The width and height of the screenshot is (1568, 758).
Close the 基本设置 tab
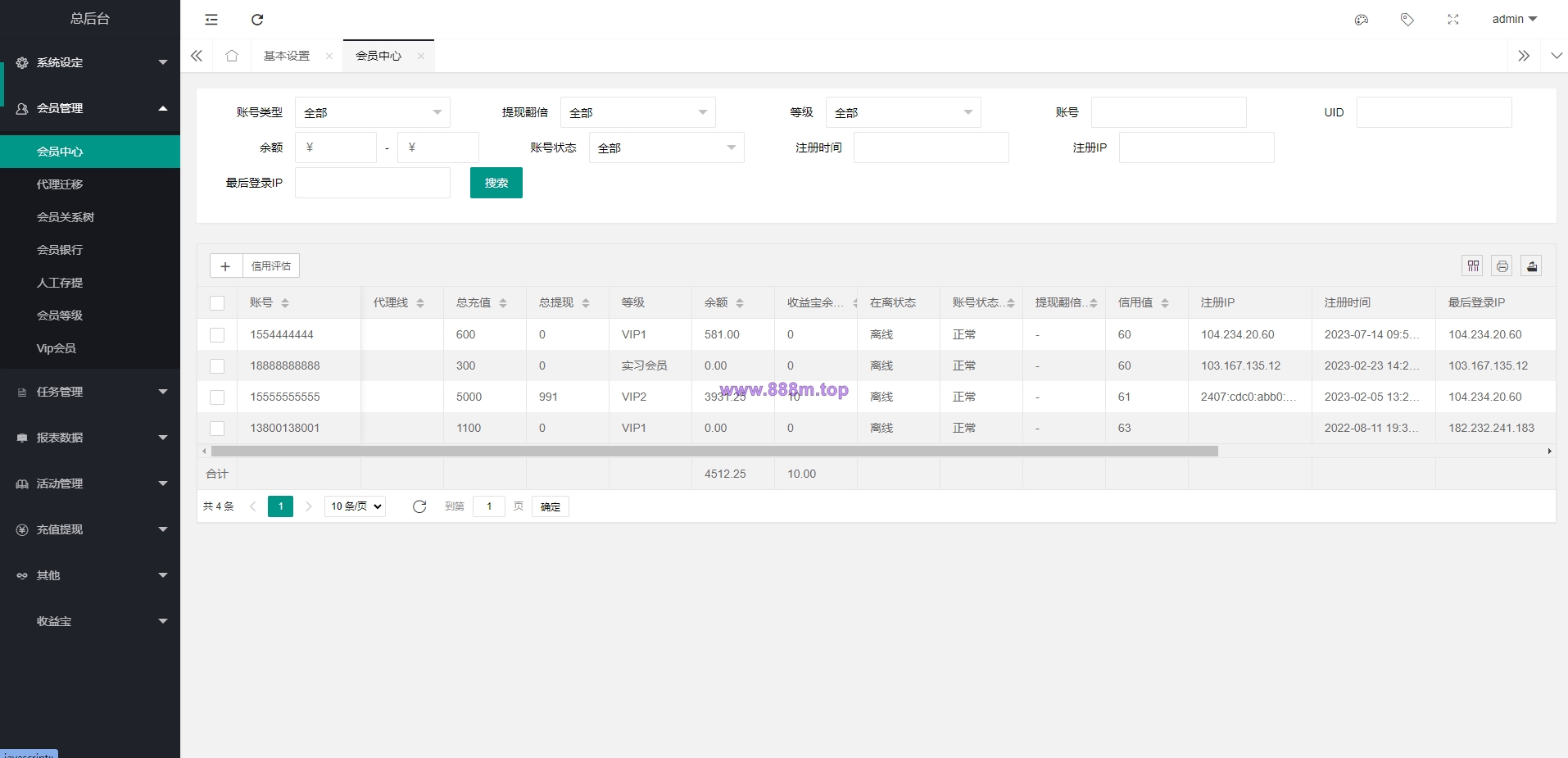coord(329,56)
